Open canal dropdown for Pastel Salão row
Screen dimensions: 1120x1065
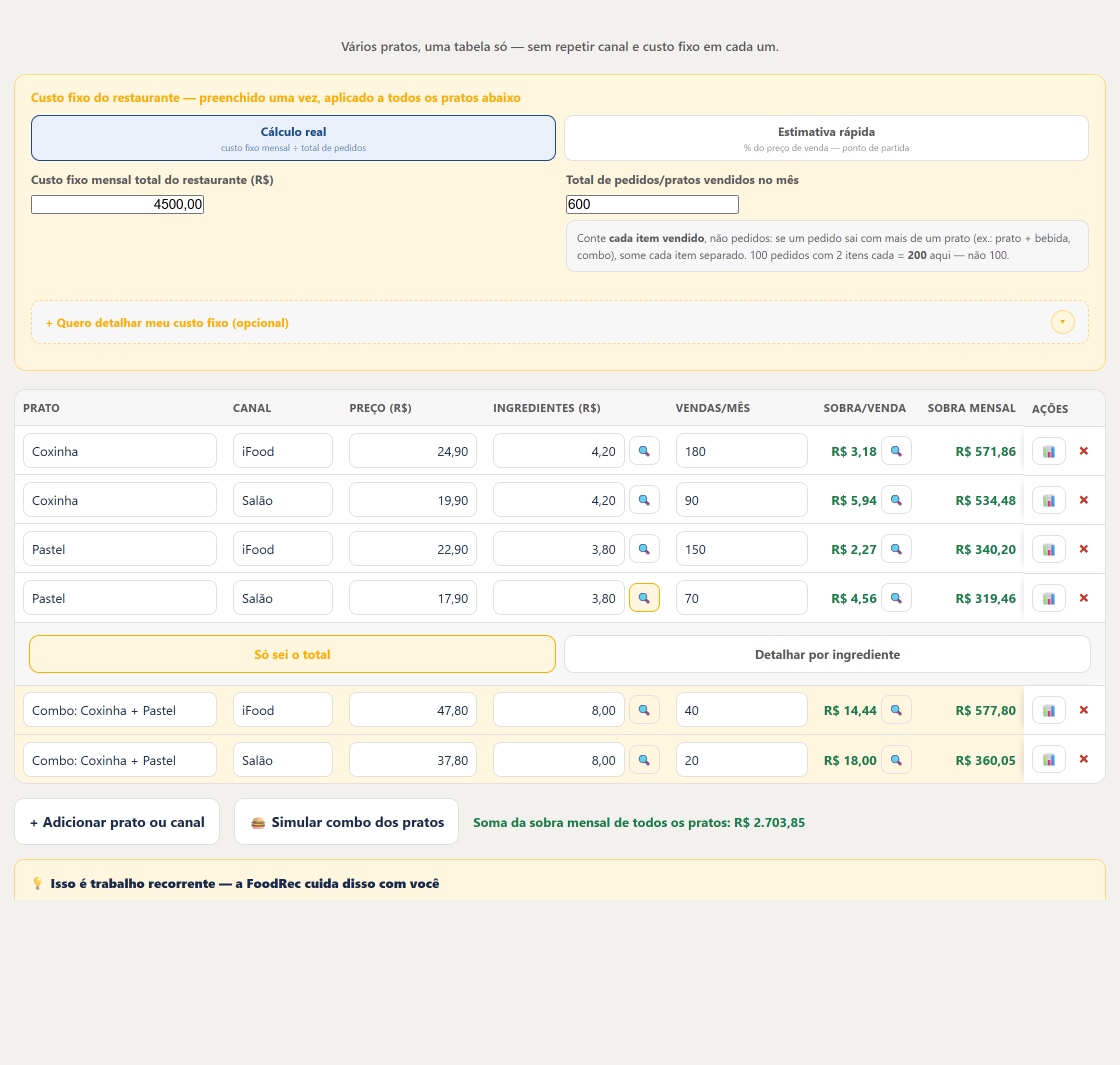282,598
